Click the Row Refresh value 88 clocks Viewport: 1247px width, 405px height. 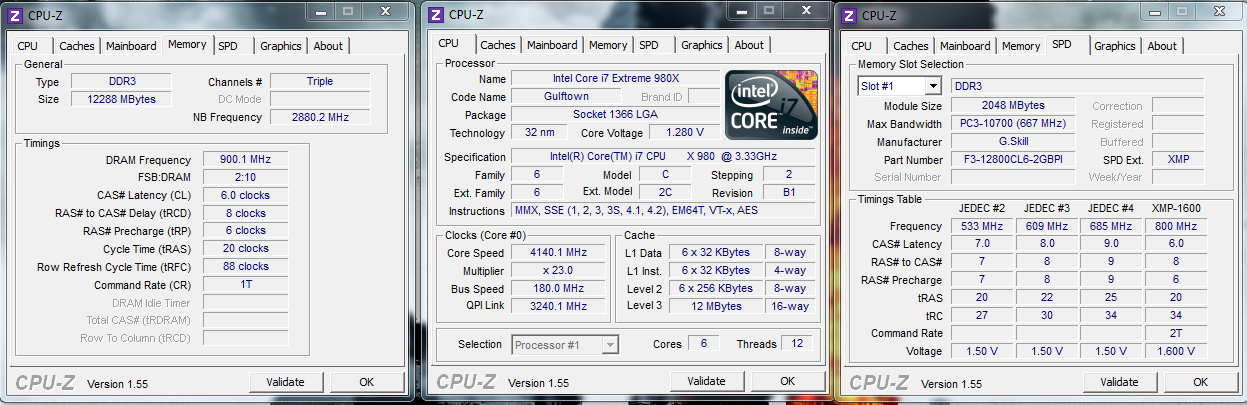tap(245, 267)
